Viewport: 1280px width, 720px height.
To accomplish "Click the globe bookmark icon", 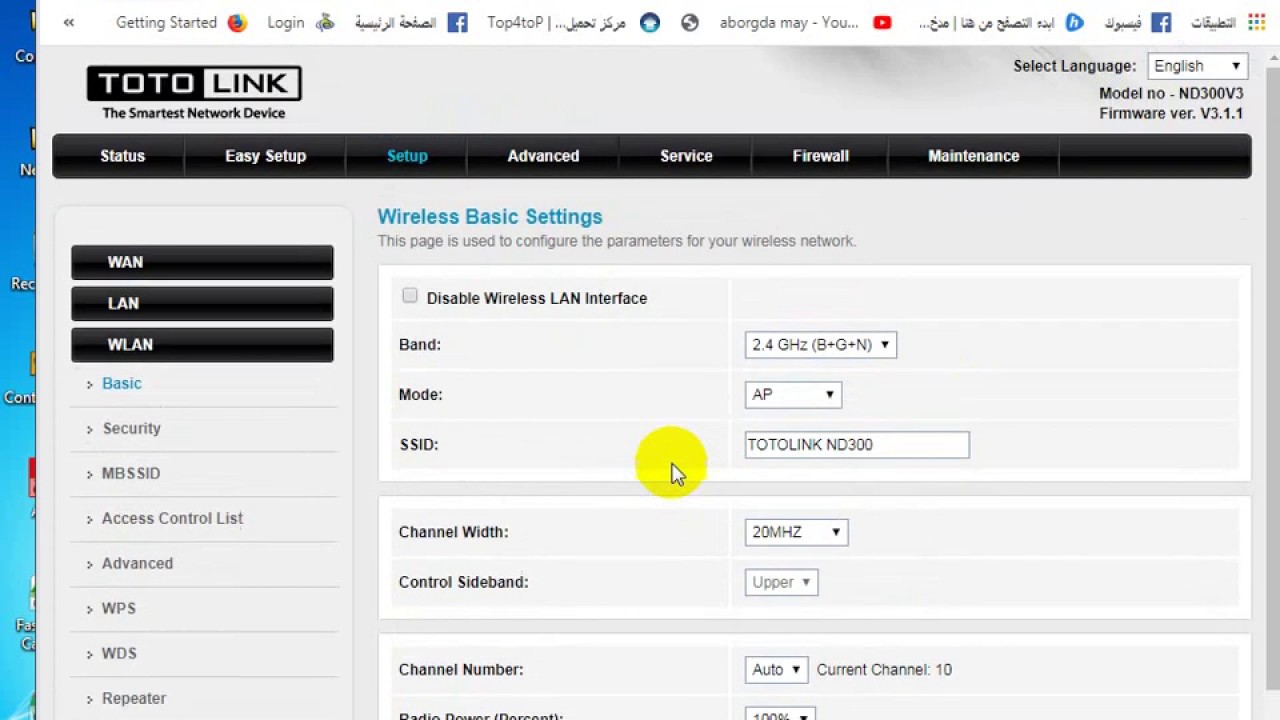I will [690, 22].
